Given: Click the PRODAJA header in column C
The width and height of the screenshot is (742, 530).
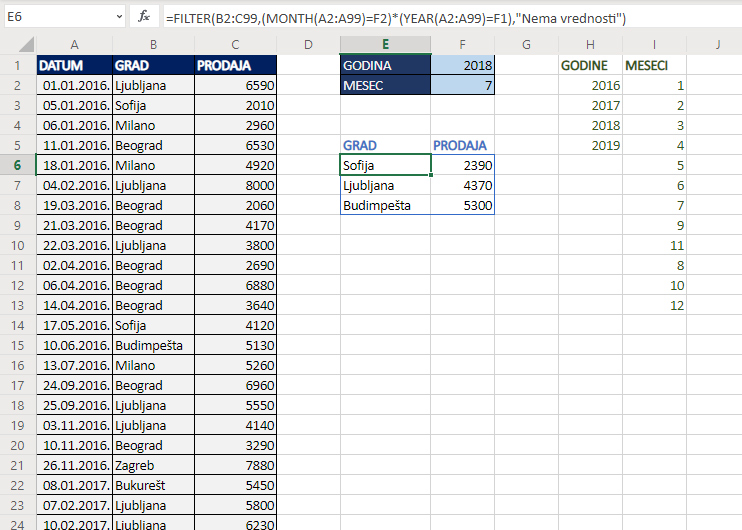Looking at the screenshot, I should click(234, 65).
